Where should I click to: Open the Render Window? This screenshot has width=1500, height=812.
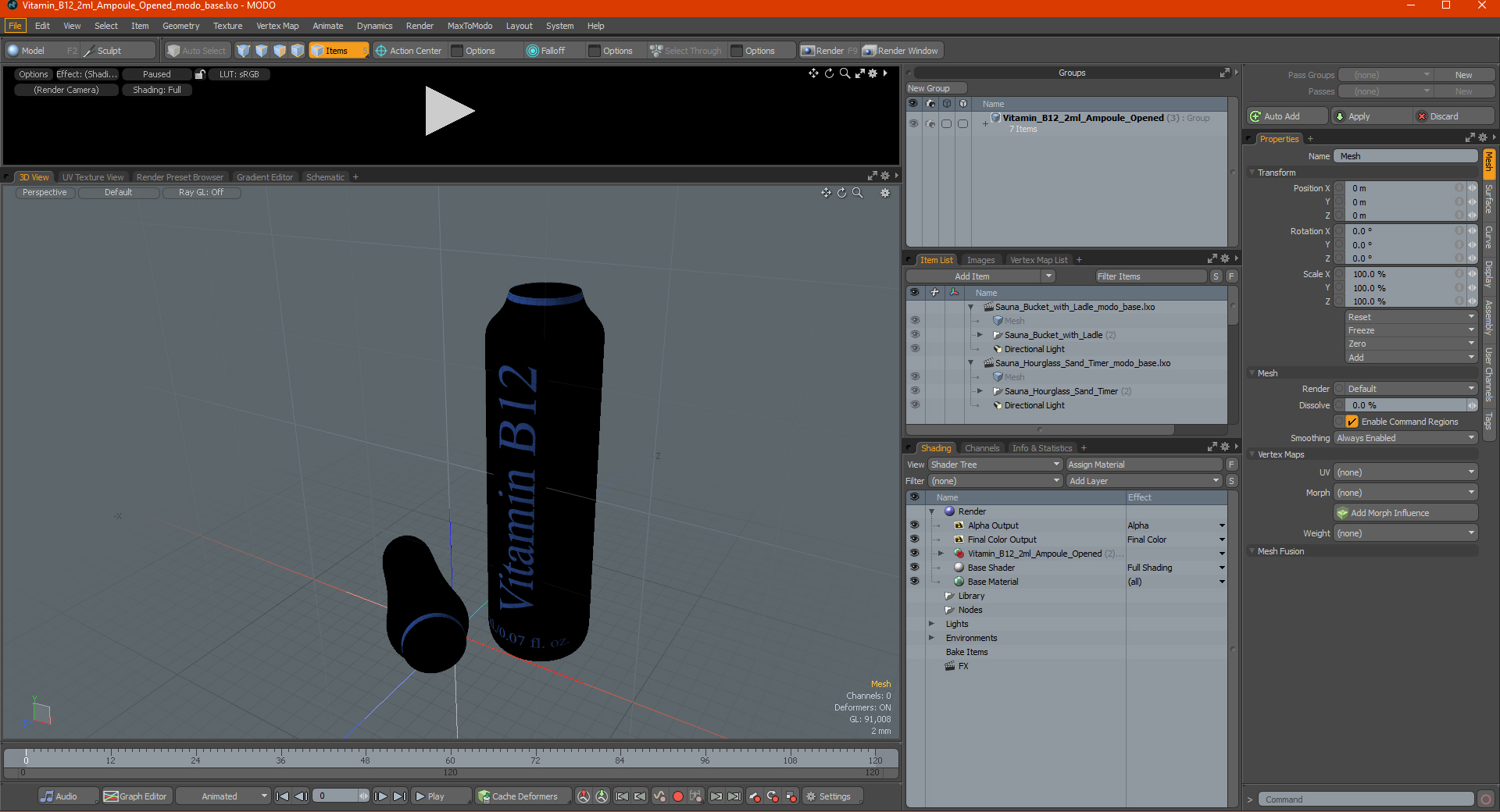coord(901,51)
